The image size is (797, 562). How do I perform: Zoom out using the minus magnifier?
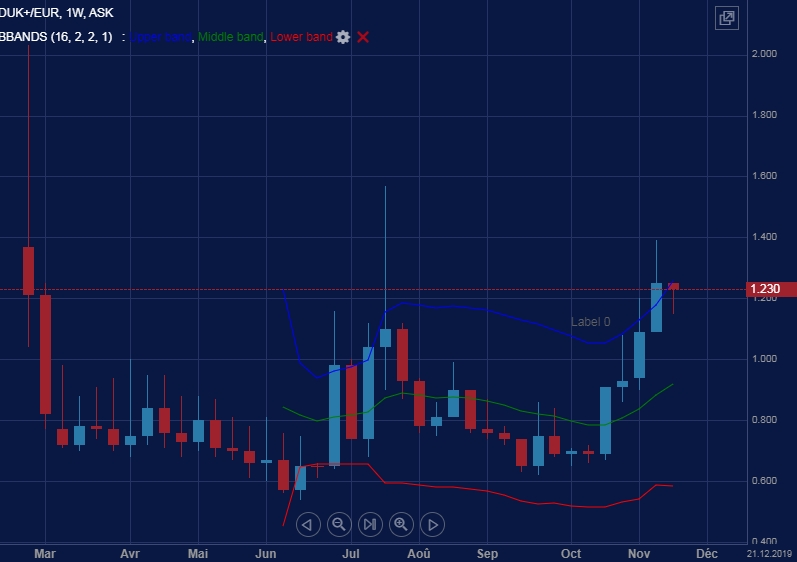pyautogui.click(x=338, y=523)
